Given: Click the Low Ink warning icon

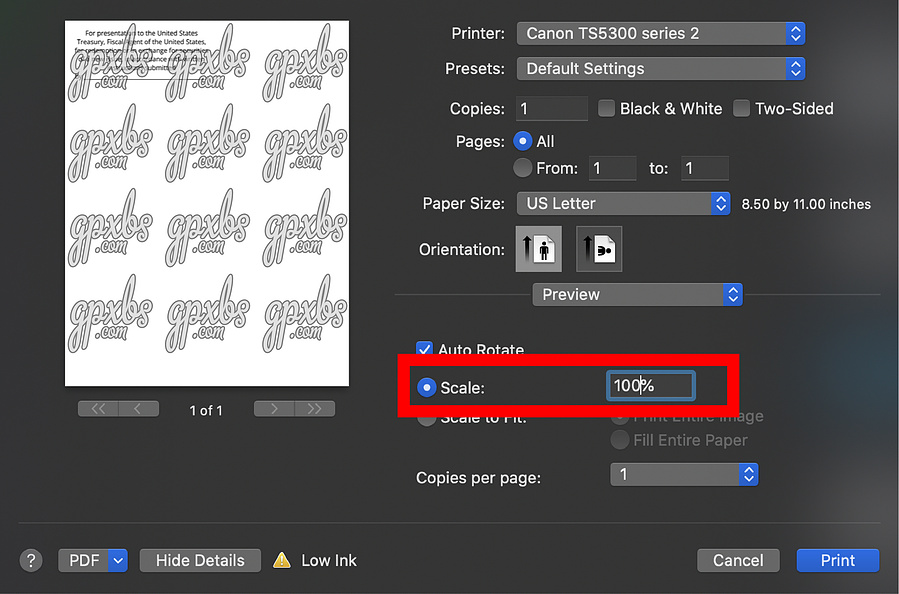Looking at the screenshot, I should (282, 560).
